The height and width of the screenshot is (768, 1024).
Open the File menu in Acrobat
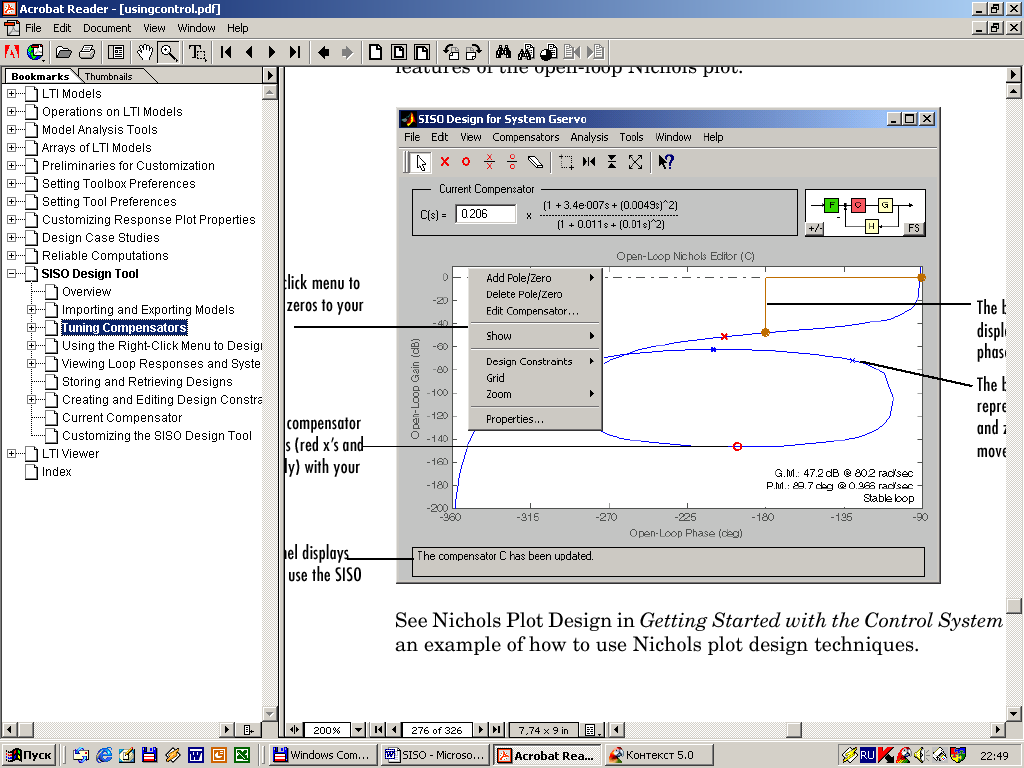click(x=33, y=28)
